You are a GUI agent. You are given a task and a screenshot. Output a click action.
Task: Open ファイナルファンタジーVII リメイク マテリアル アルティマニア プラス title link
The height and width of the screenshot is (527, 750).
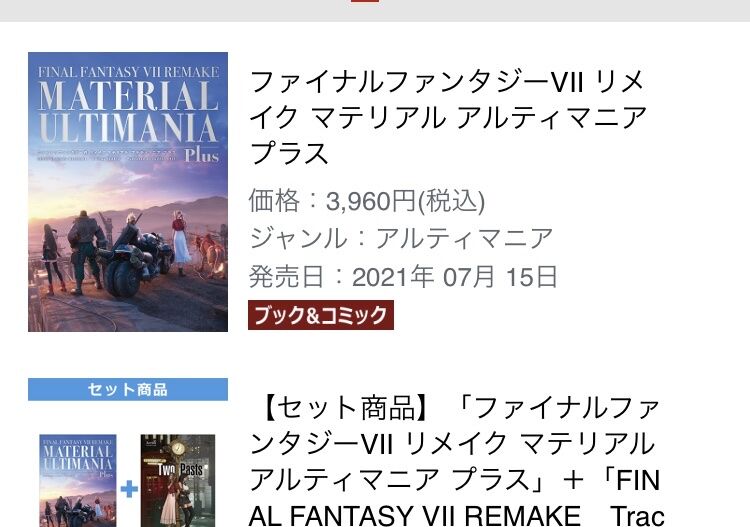point(448,118)
